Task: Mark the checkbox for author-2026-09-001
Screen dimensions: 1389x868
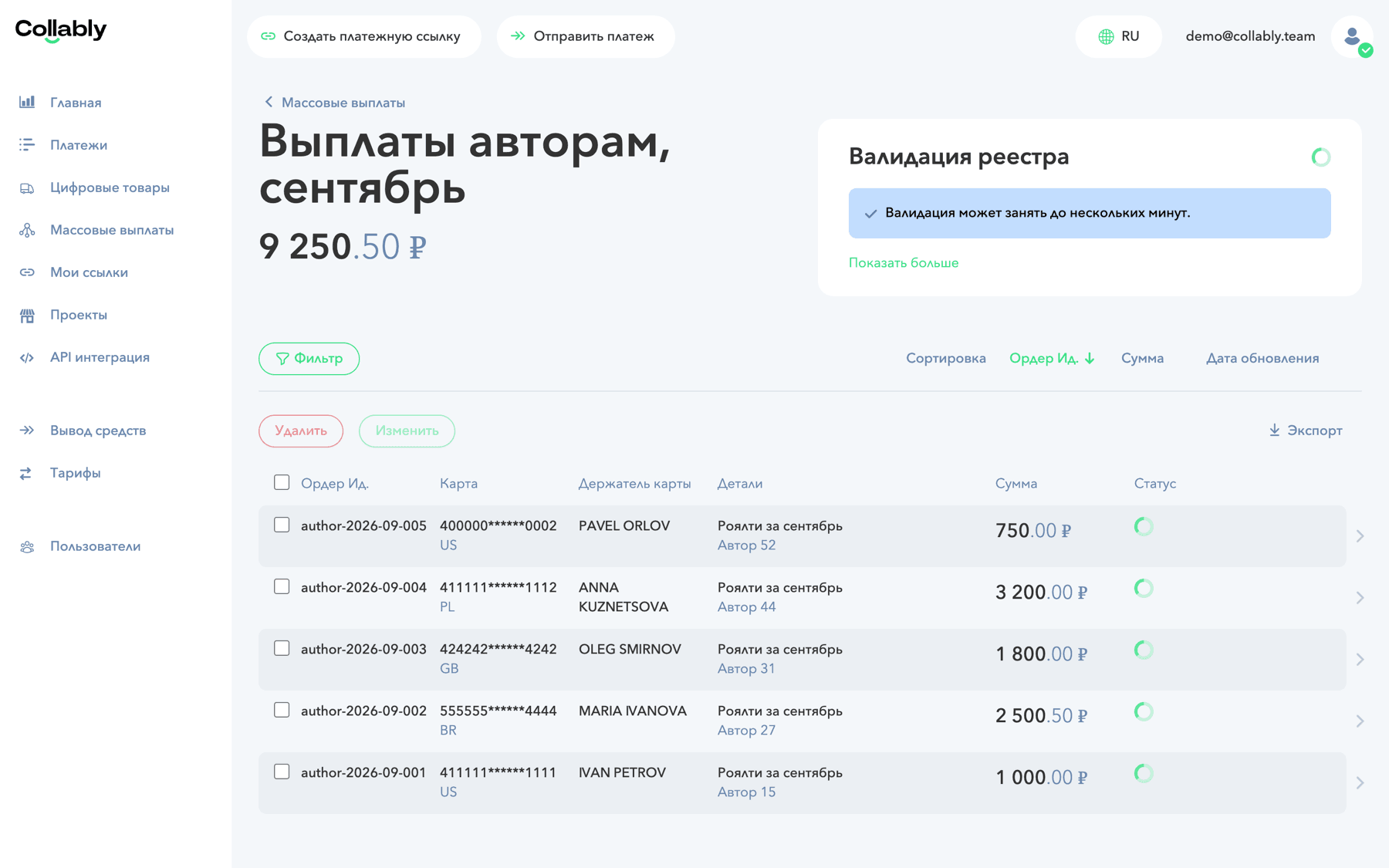Action: click(282, 772)
